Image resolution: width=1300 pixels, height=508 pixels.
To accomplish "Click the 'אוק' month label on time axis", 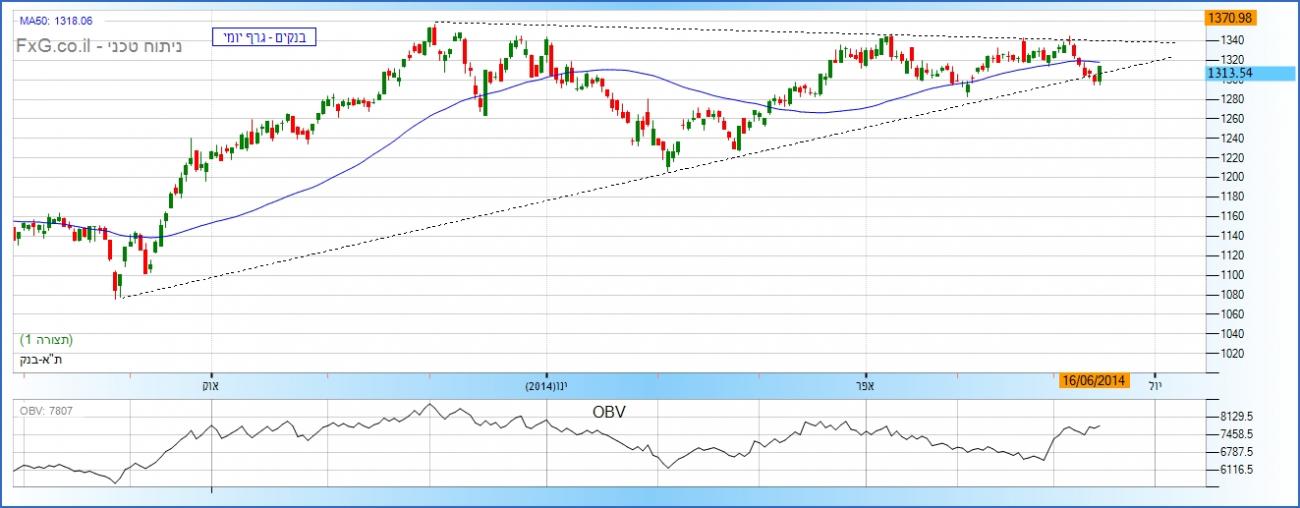I will (x=210, y=384).
